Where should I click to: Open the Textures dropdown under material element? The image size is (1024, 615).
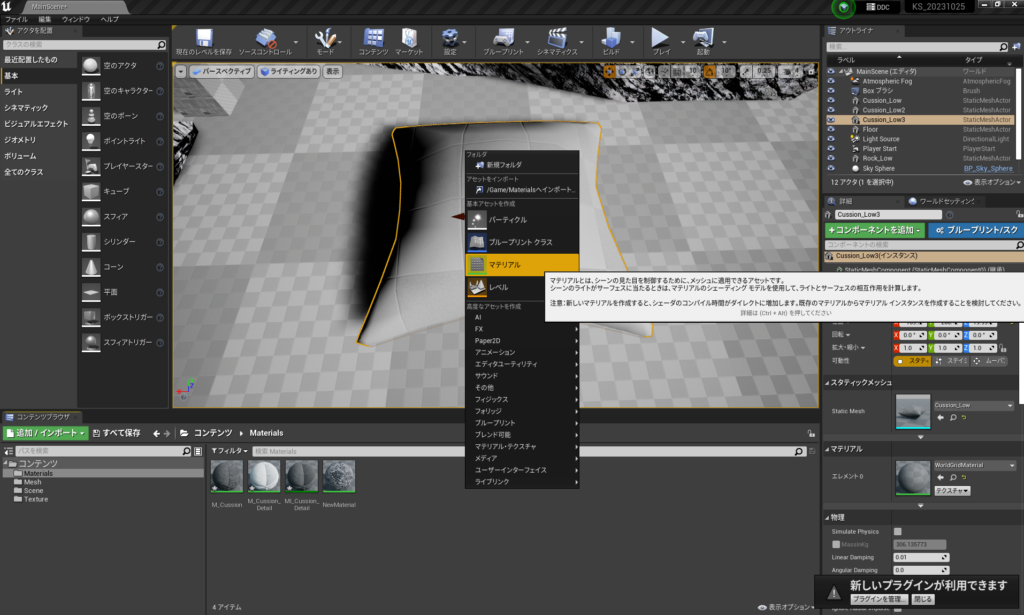coord(952,490)
